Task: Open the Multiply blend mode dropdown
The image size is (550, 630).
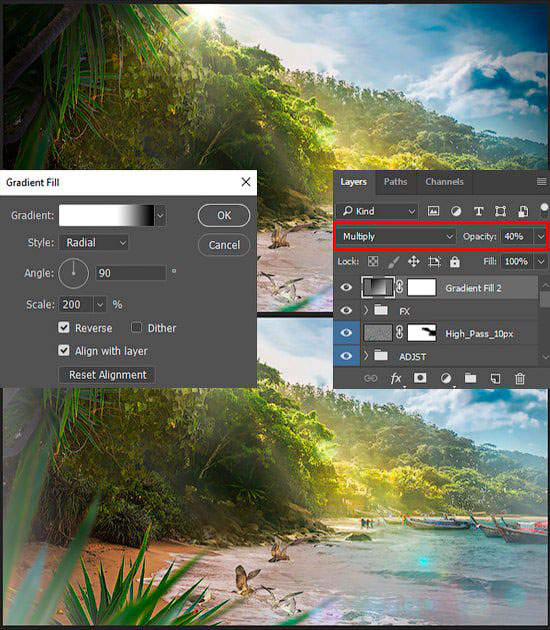Action: coord(397,236)
